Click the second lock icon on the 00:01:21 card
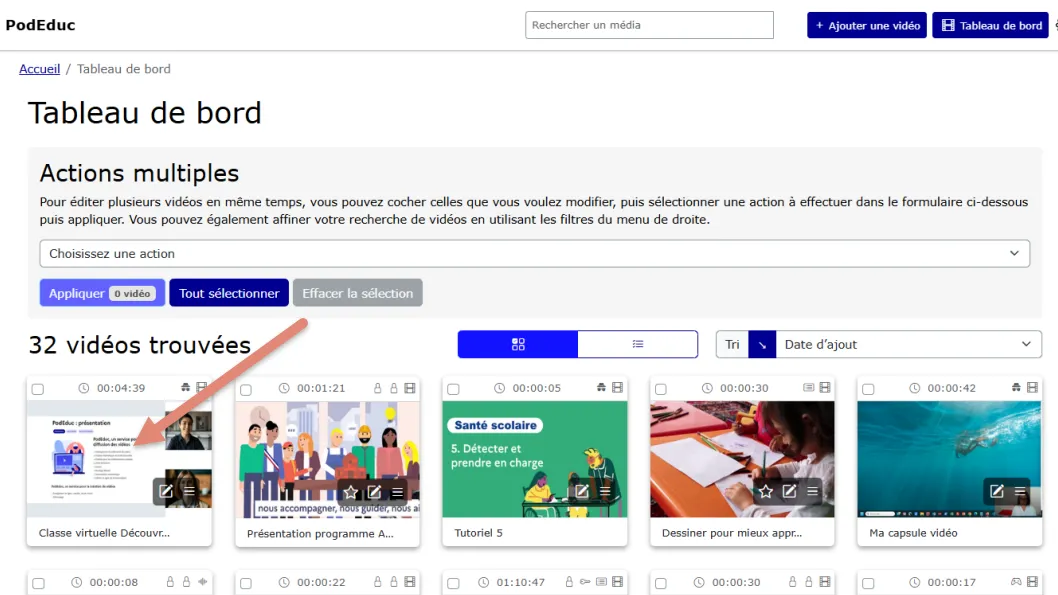Screen dimensions: 1058x595 [x=394, y=388]
